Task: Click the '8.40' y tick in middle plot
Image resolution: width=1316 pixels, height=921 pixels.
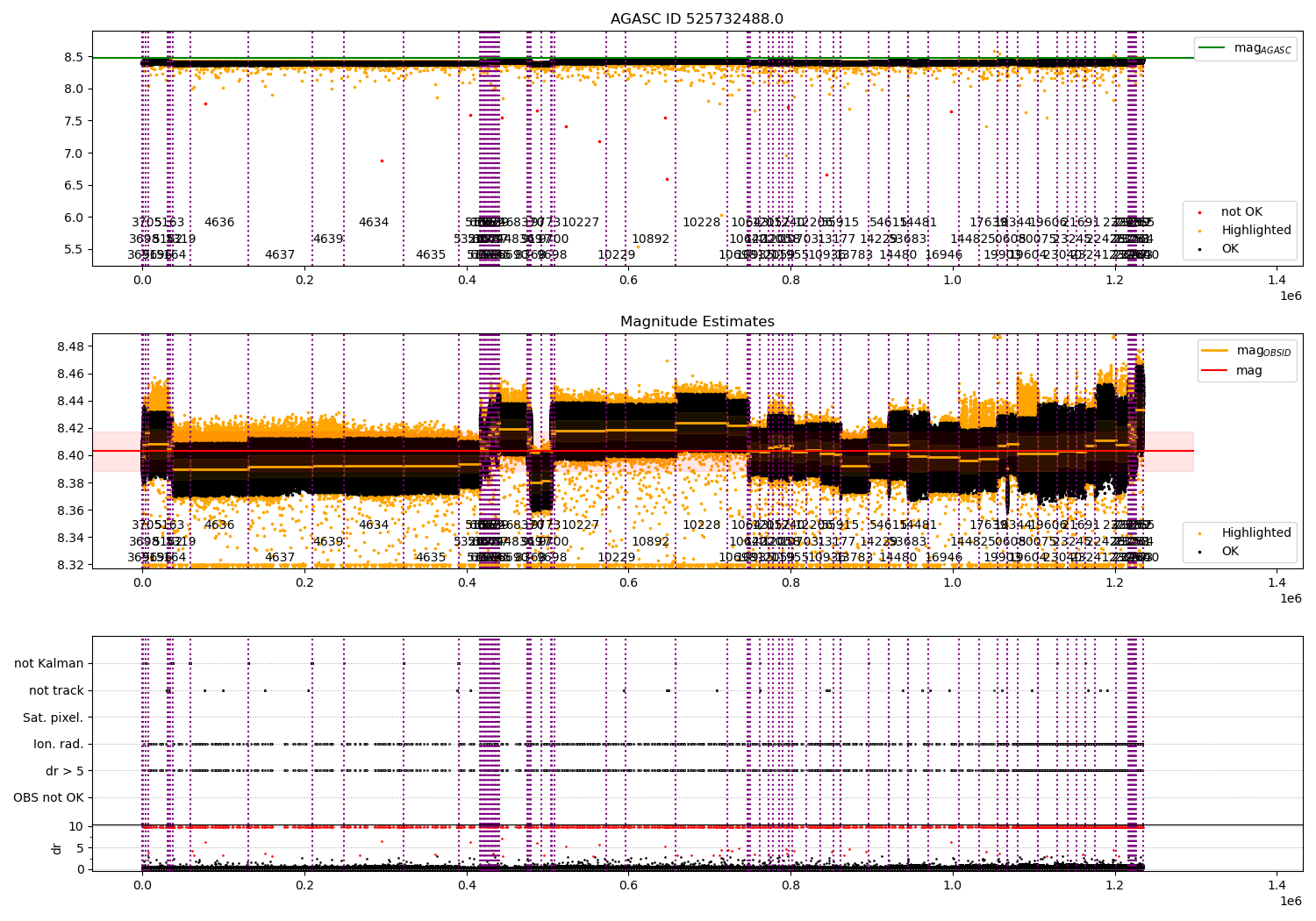Action: [70, 456]
